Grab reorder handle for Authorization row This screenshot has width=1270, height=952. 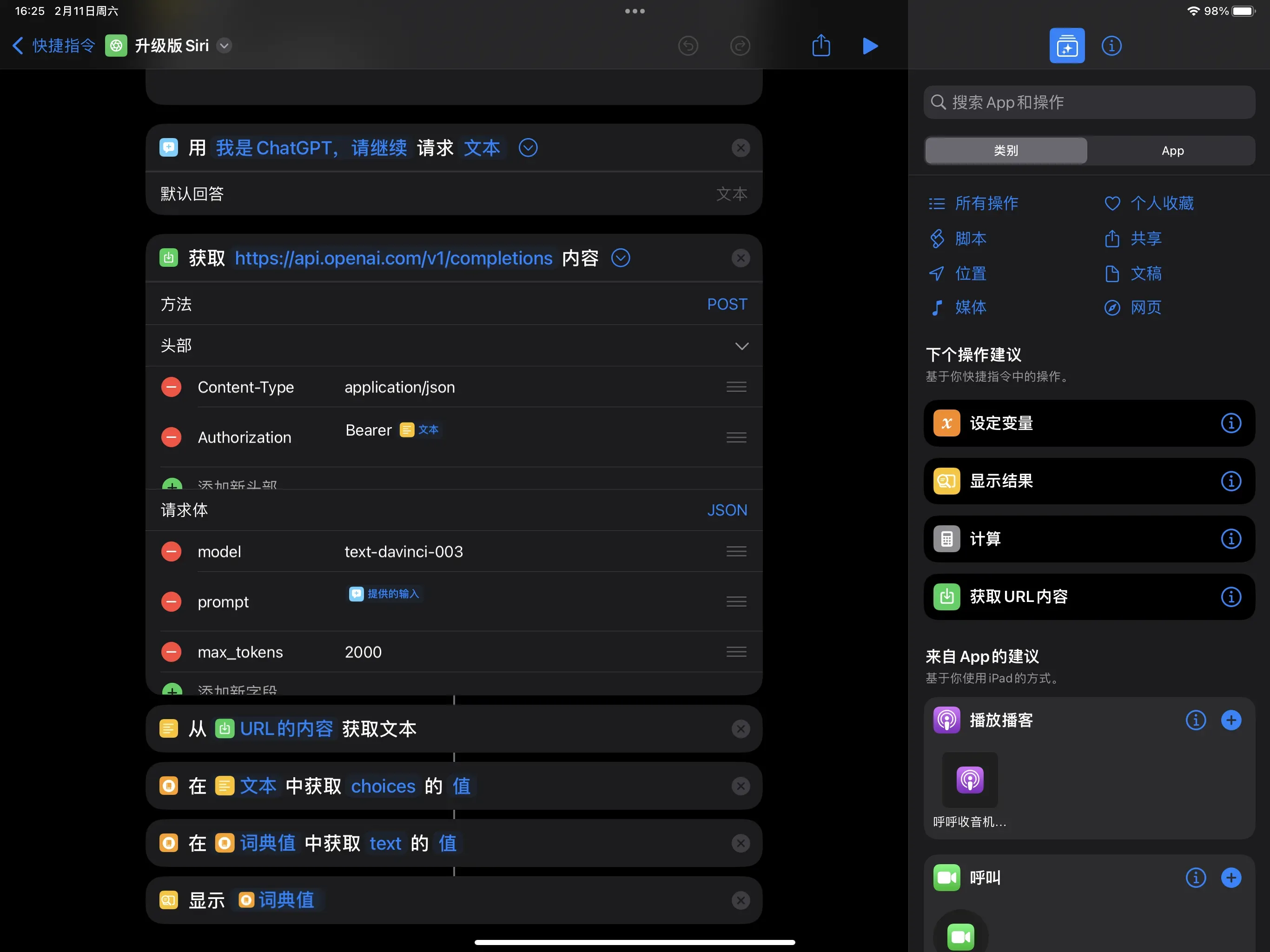[736, 437]
